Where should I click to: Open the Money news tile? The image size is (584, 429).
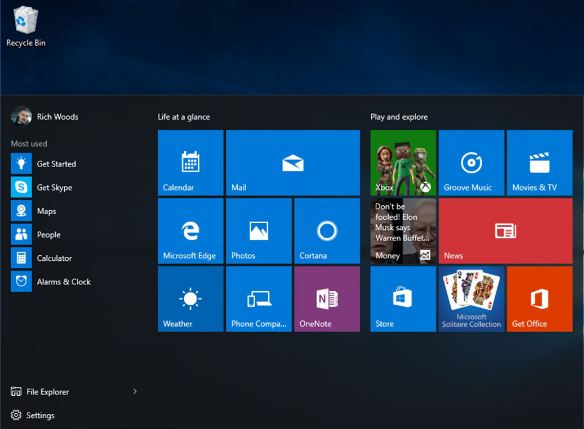403,231
